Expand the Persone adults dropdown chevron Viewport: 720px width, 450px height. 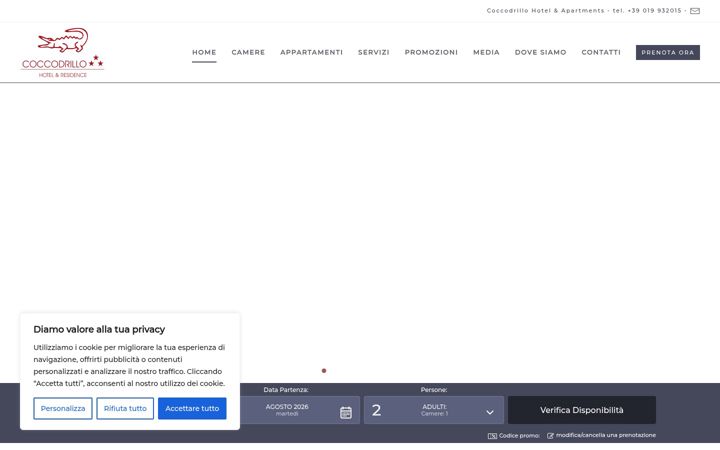(490, 412)
